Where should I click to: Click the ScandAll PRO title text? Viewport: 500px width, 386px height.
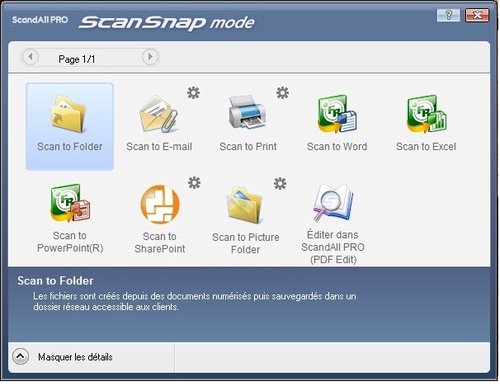[x=40, y=20]
